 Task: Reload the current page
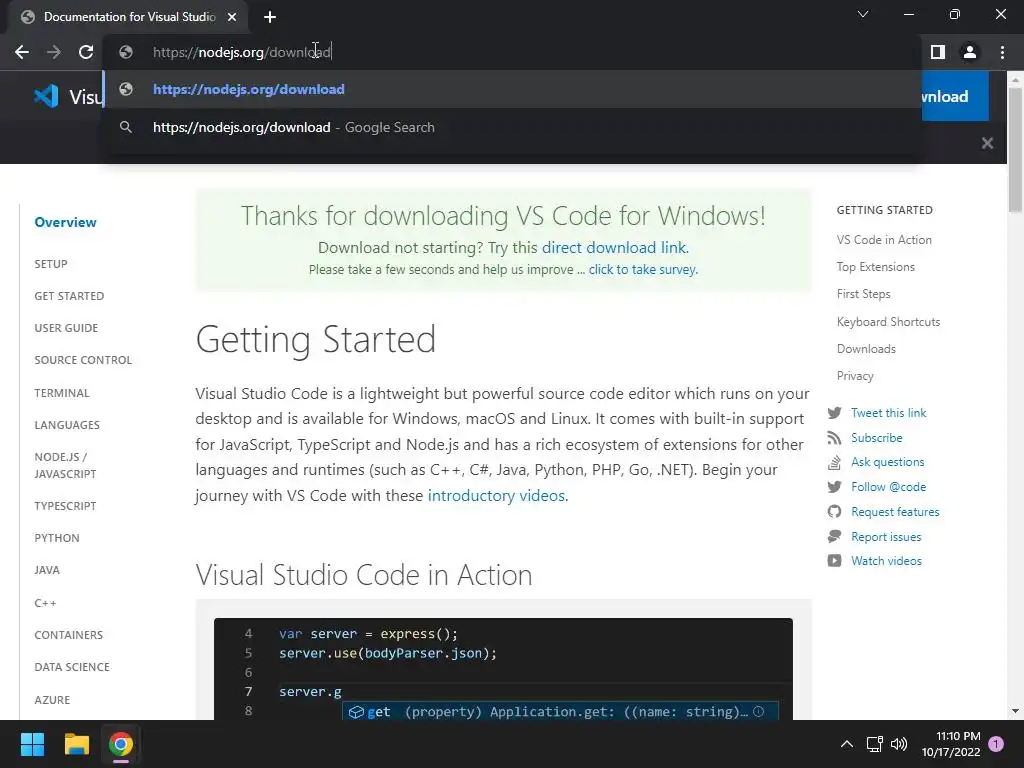point(86,52)
